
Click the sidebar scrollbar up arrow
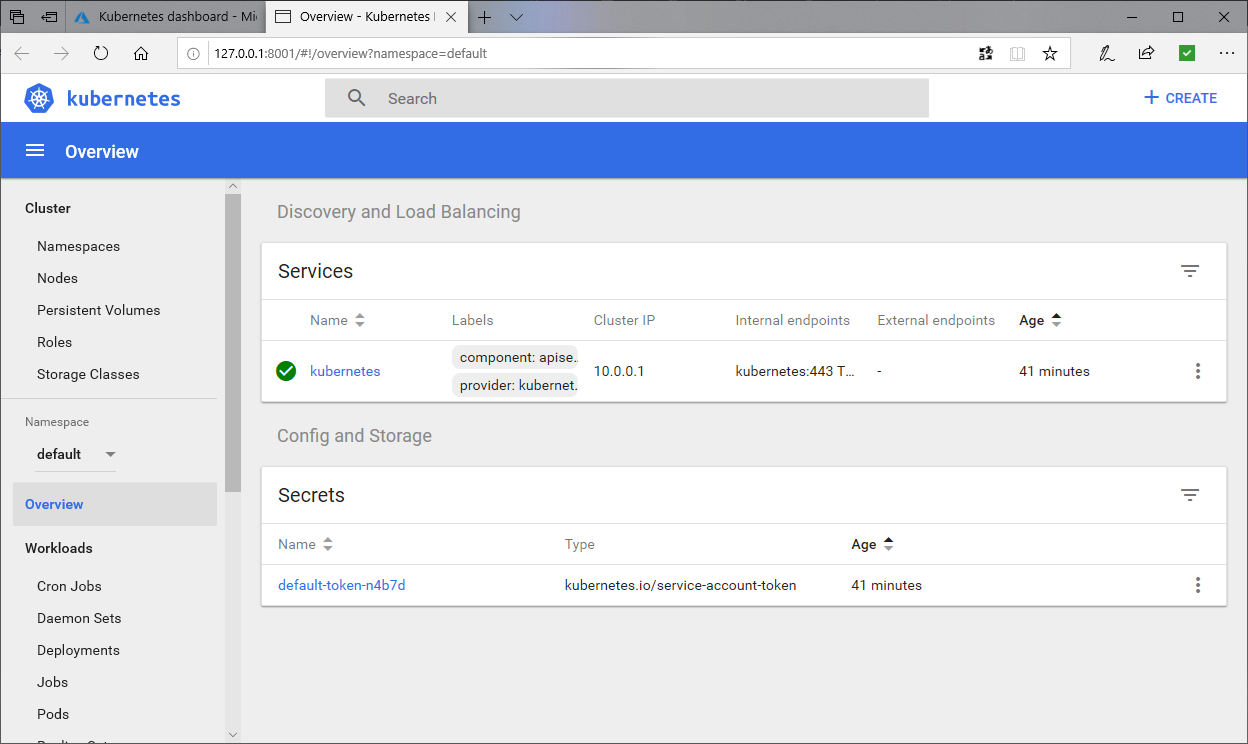pos(233,186)
